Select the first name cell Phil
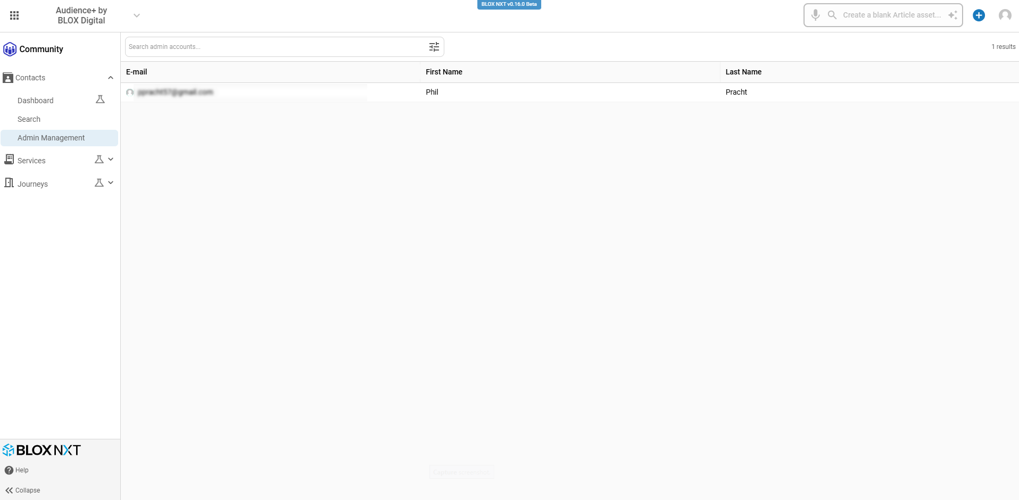The image size is (1019, 500). click(432, 92)
